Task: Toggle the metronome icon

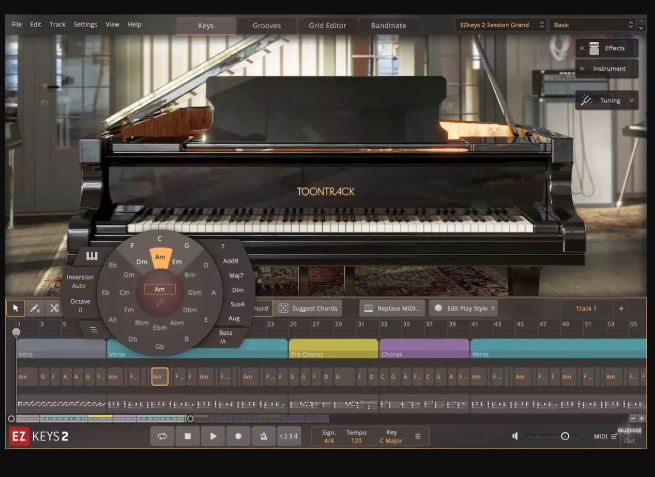Action: pyautogui.click(x=264, y=436)
